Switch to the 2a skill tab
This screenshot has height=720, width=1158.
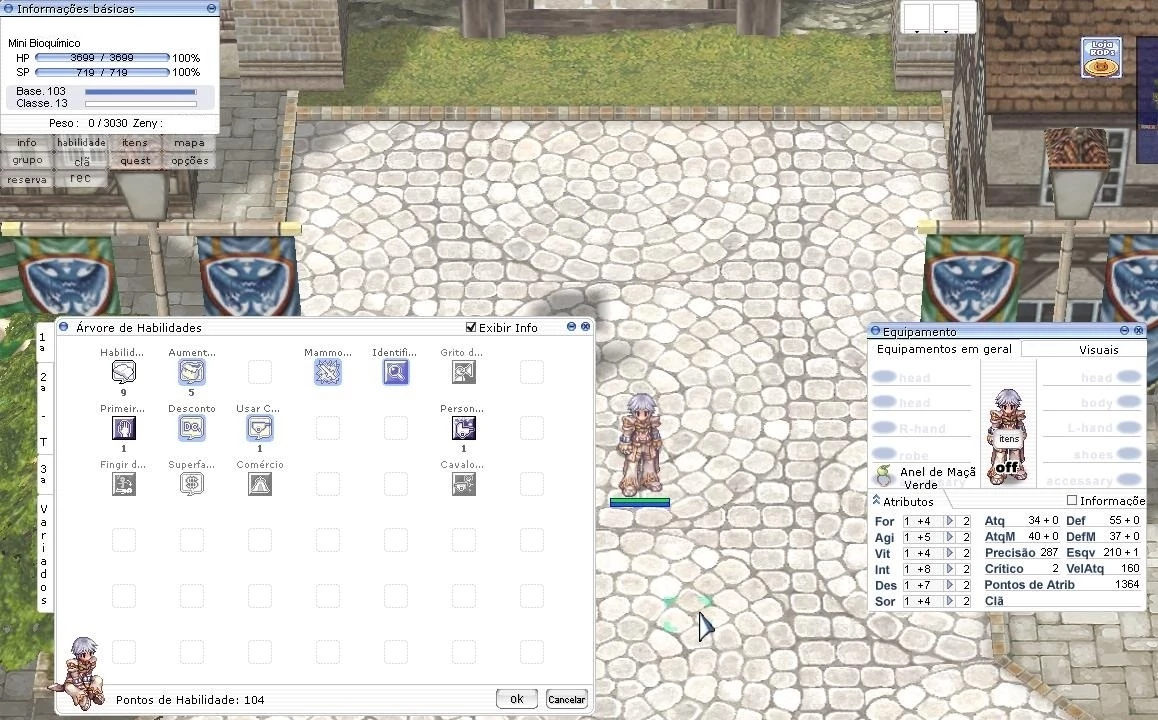(x=44, y=383)
